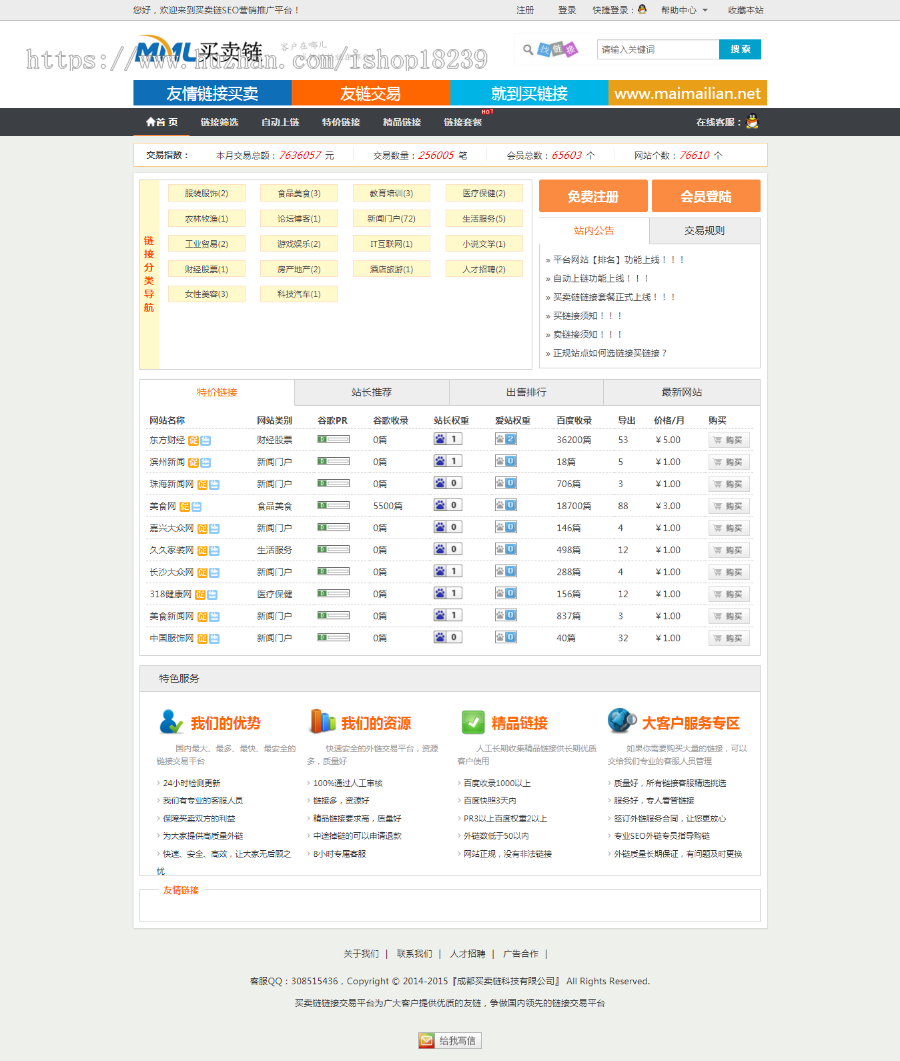
Task: Click the 站长权重 paw badge for 滨州新闻
Action: (x=447, y=461)
